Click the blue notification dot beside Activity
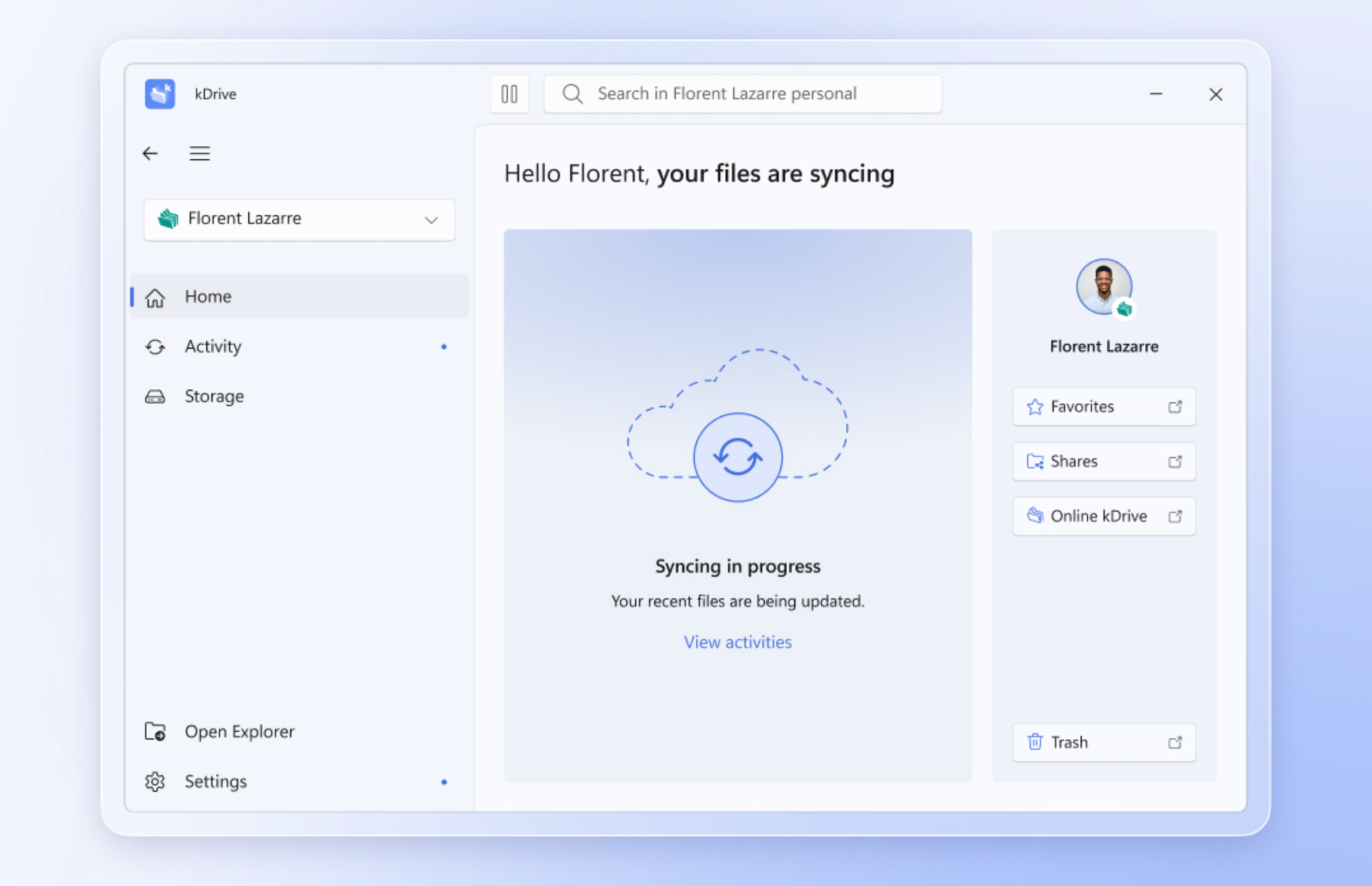Screen dimensions: 1372x886 tap(444, 347)
